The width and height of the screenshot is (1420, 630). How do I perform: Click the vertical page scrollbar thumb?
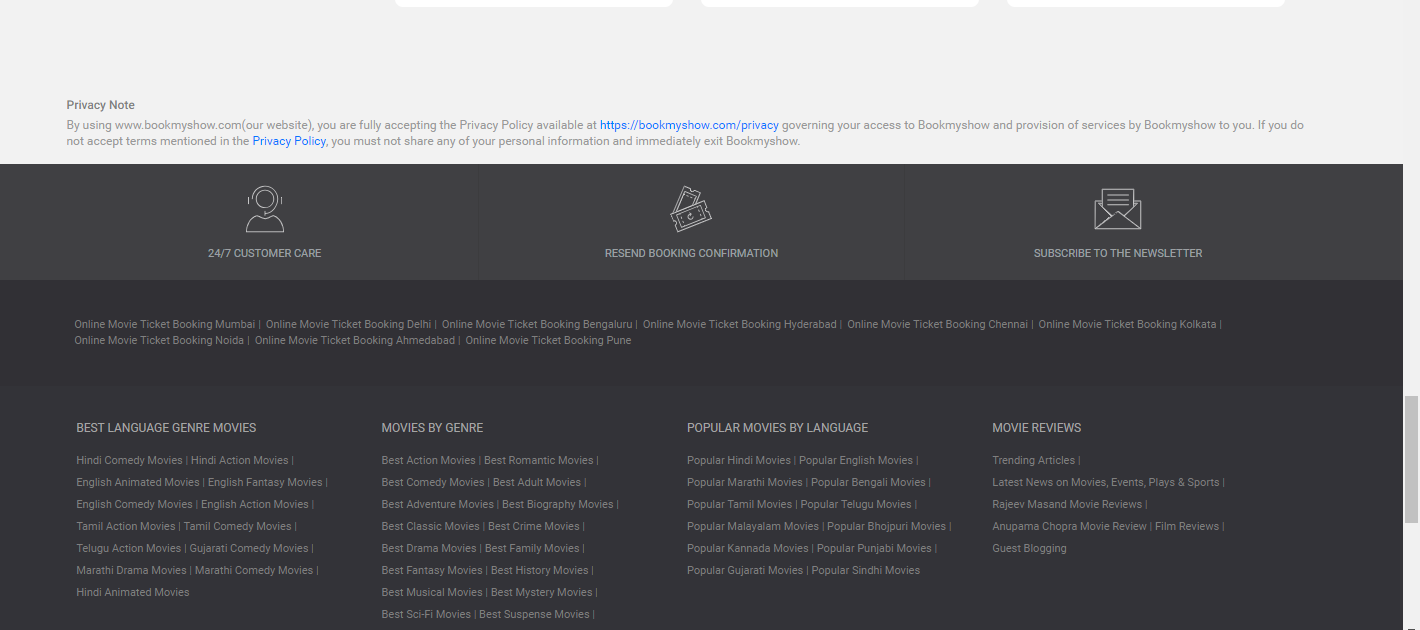(1412, 459)
